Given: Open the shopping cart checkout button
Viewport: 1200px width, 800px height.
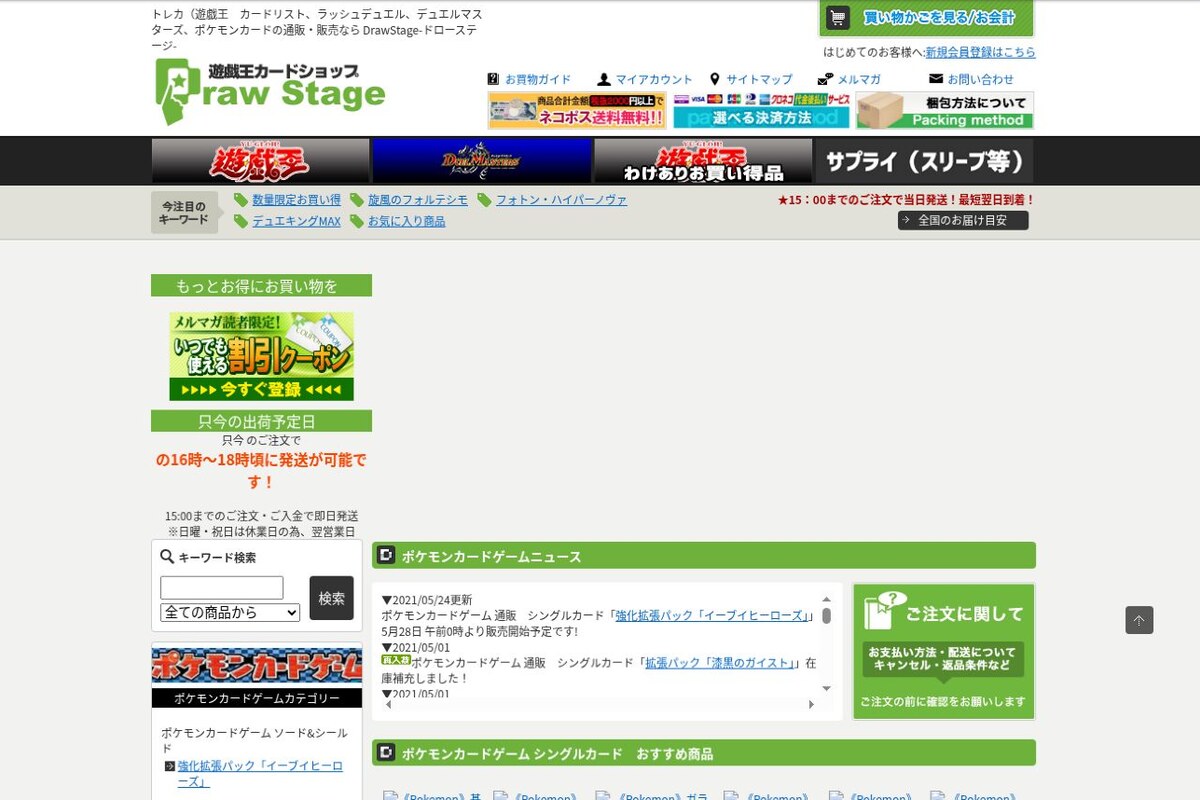Looking at the screenshot, I should coord(926,18).
